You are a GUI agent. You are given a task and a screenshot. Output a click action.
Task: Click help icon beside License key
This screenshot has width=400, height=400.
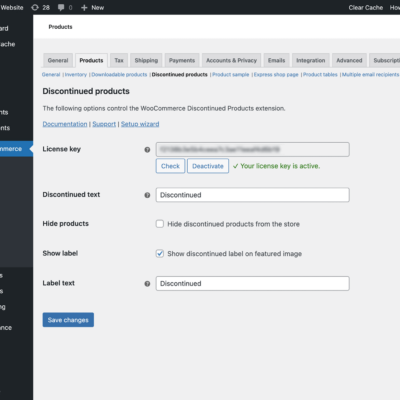point(147,150)
